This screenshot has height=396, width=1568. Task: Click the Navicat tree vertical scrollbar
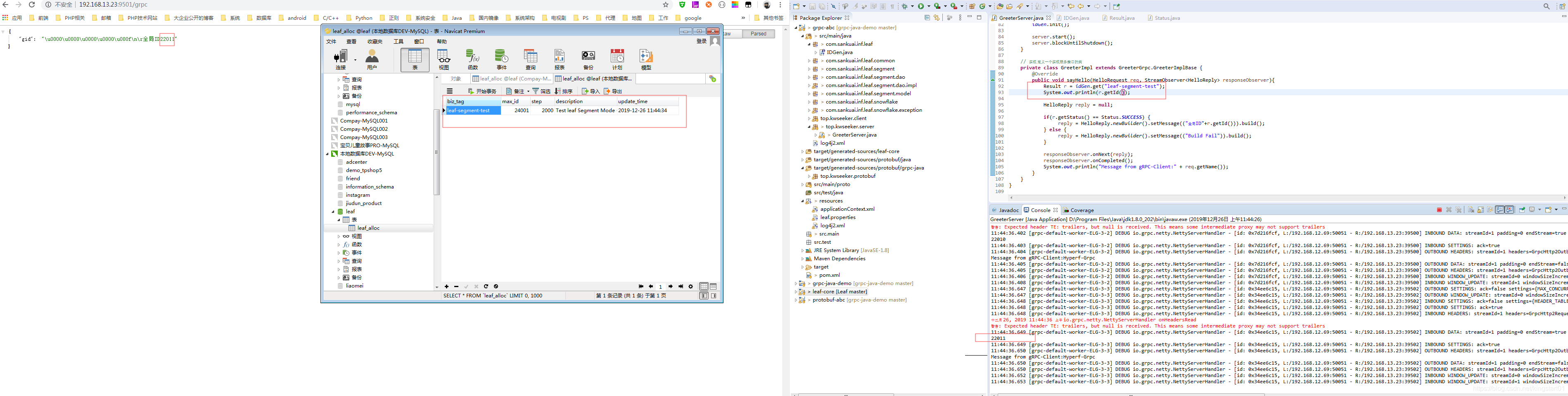(x=436, y=152)
